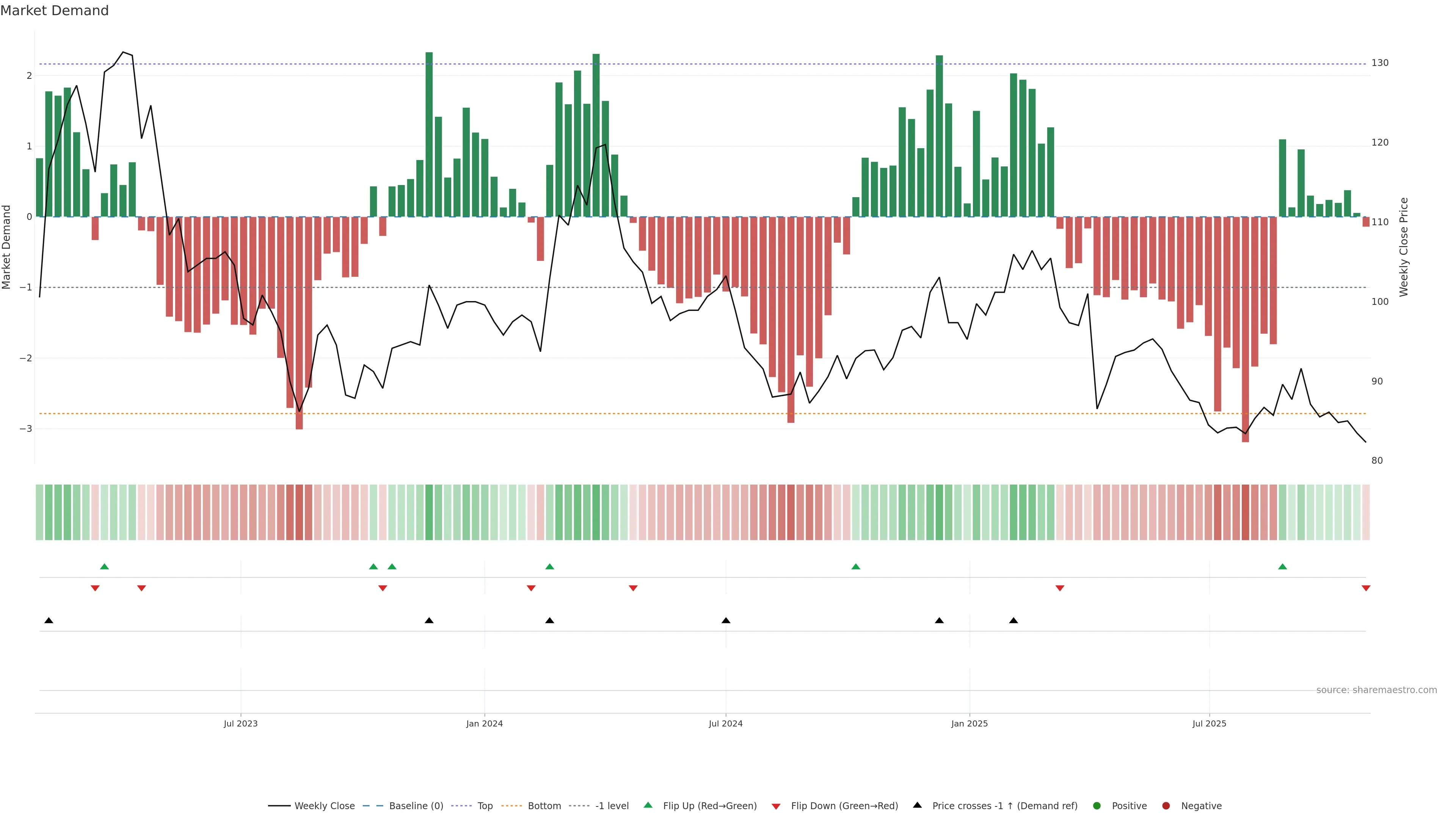
Task: Click the red Negative circle in legend
Action: [x=1166, y=806]
